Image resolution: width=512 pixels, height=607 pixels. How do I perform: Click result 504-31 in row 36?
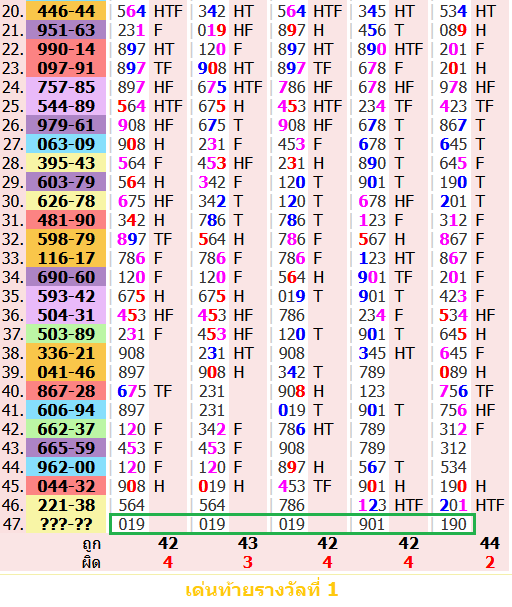click(66, 315)
